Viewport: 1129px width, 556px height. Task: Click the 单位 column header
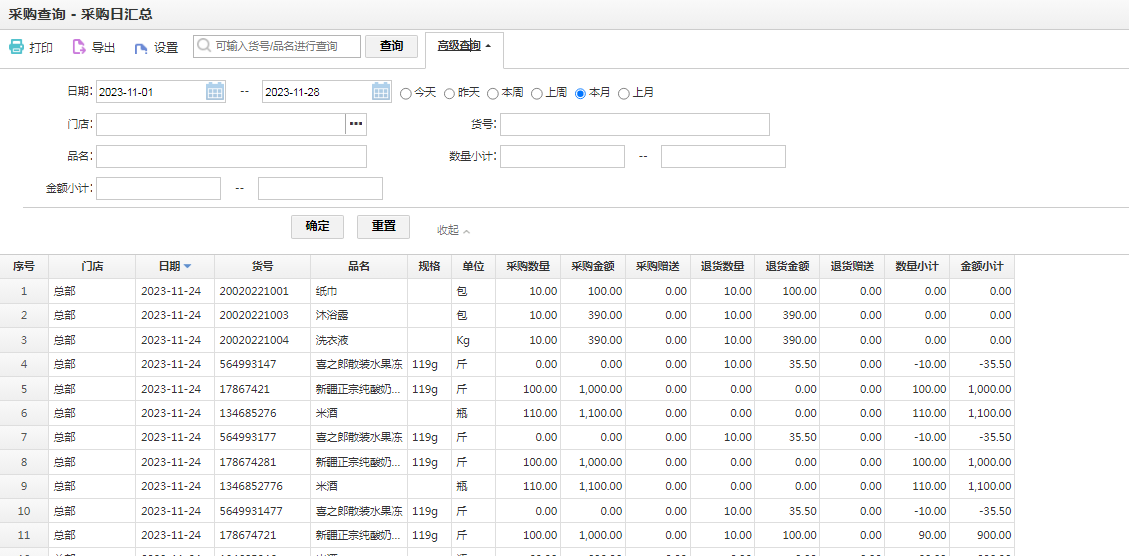(474, 266)
